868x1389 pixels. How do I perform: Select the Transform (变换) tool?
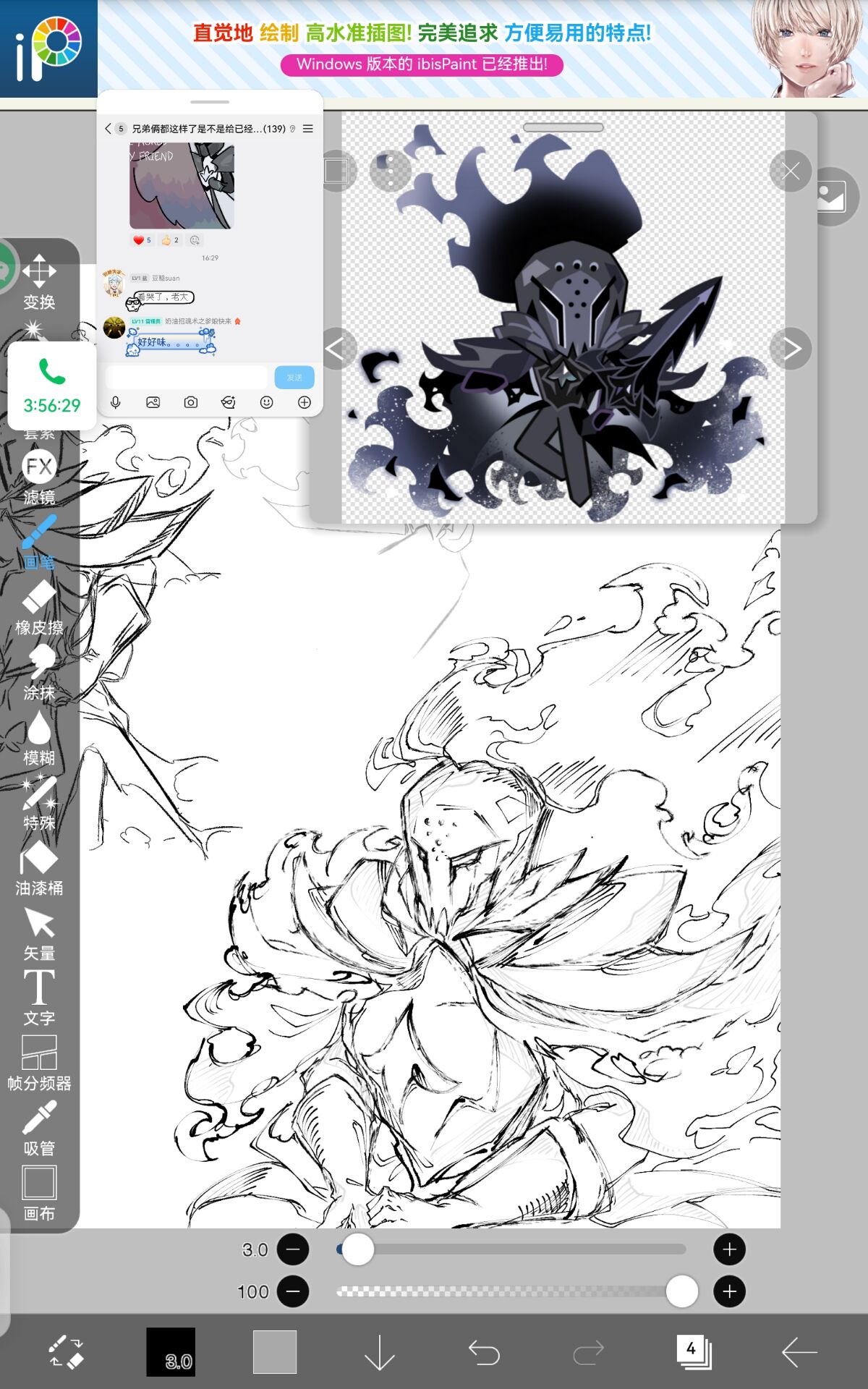click(39, 281)
